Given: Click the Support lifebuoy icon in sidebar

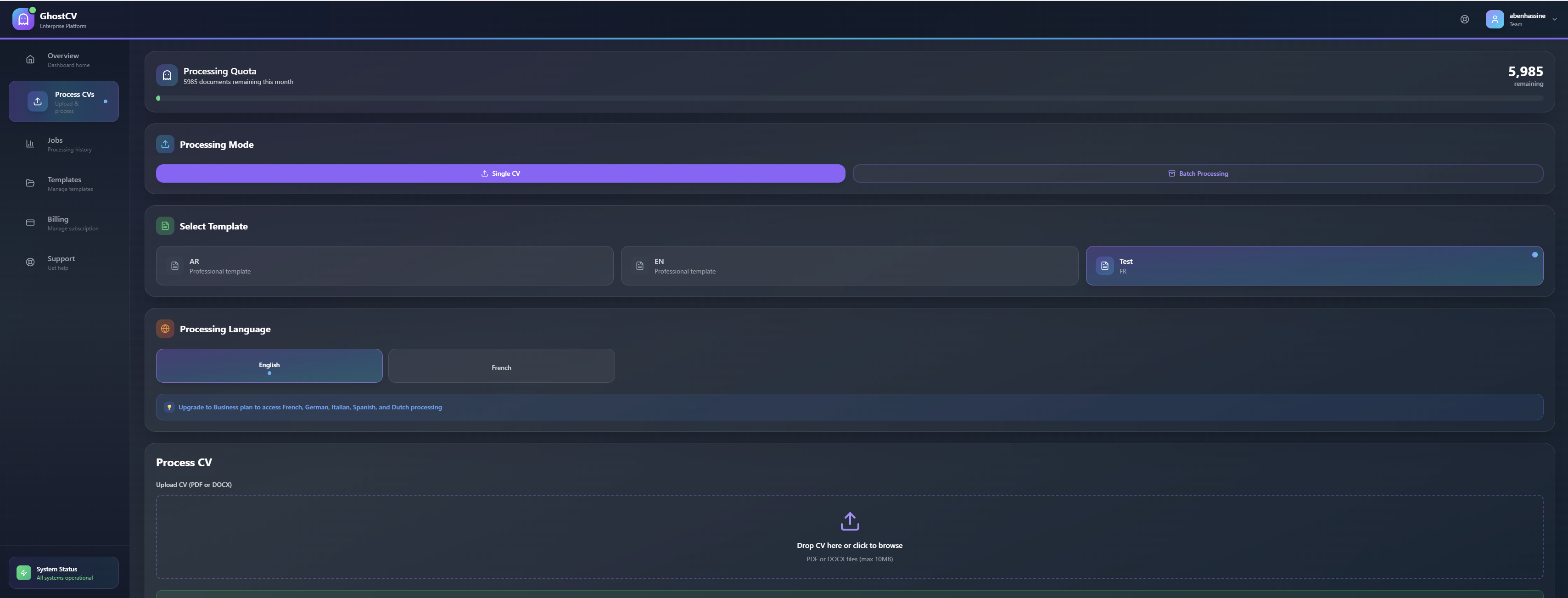Looking at the screenshot, I should (30, 263).
